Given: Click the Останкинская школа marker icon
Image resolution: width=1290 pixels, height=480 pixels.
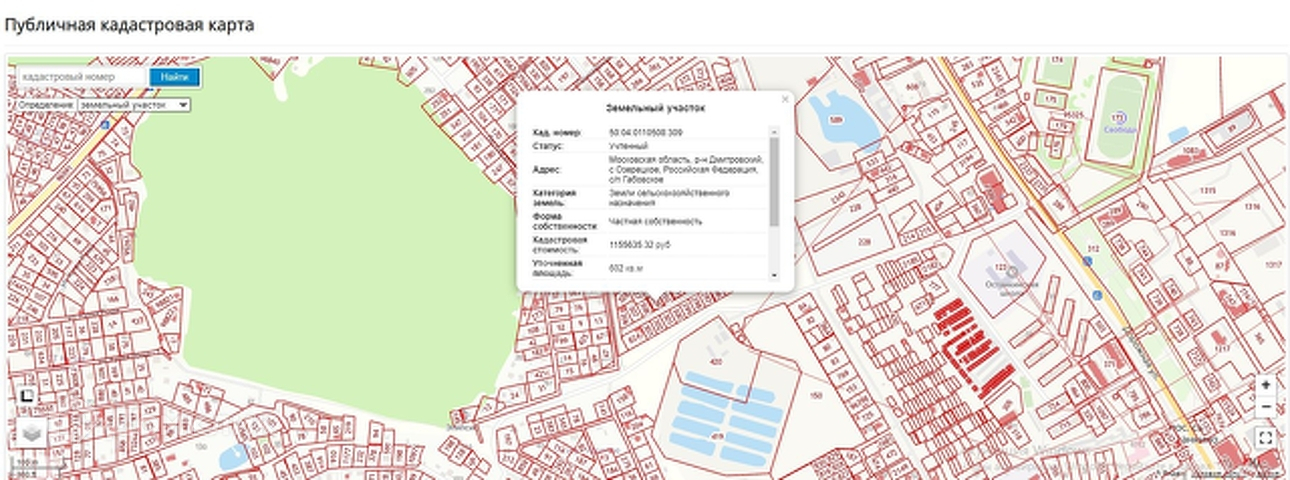Looking at the screenshot, I should point(1012,271).
